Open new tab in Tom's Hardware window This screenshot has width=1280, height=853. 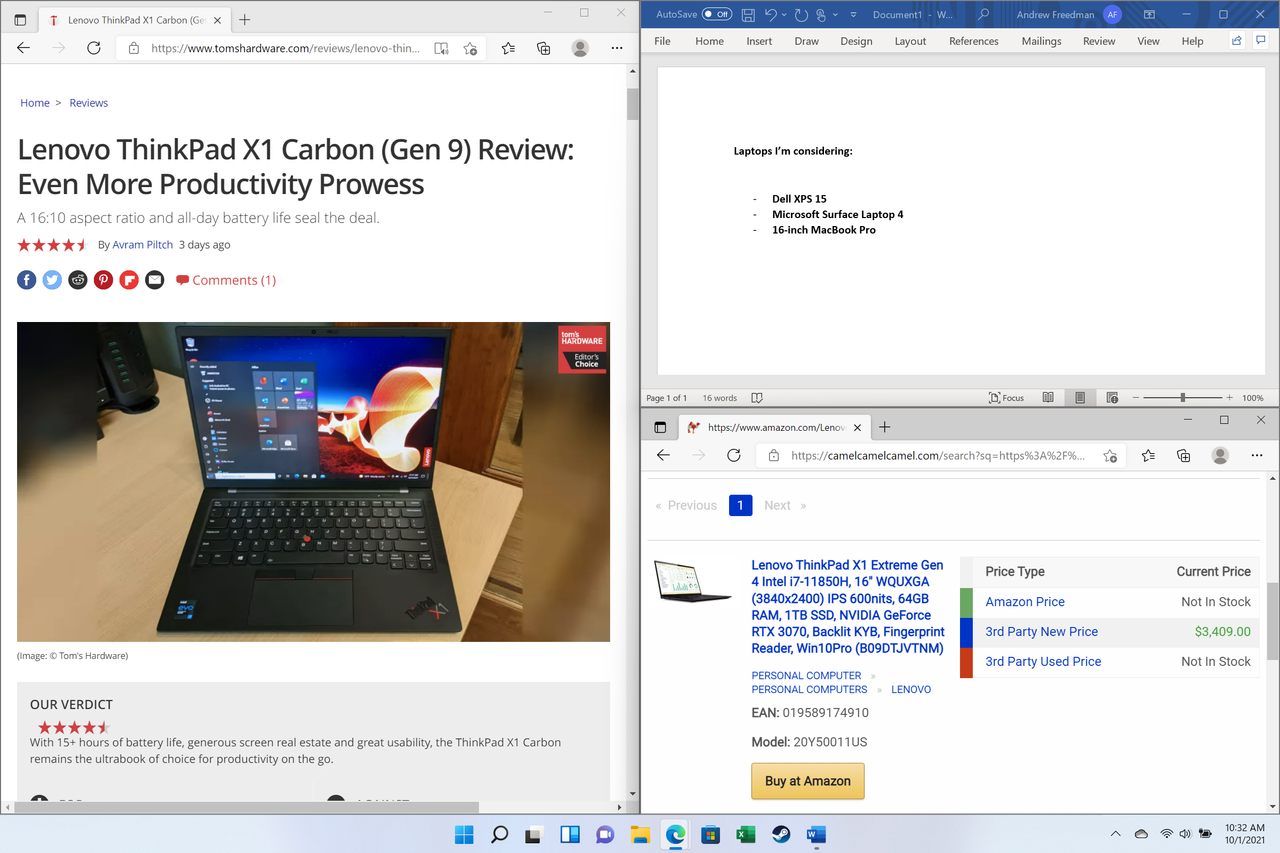(x=245, y=20)
